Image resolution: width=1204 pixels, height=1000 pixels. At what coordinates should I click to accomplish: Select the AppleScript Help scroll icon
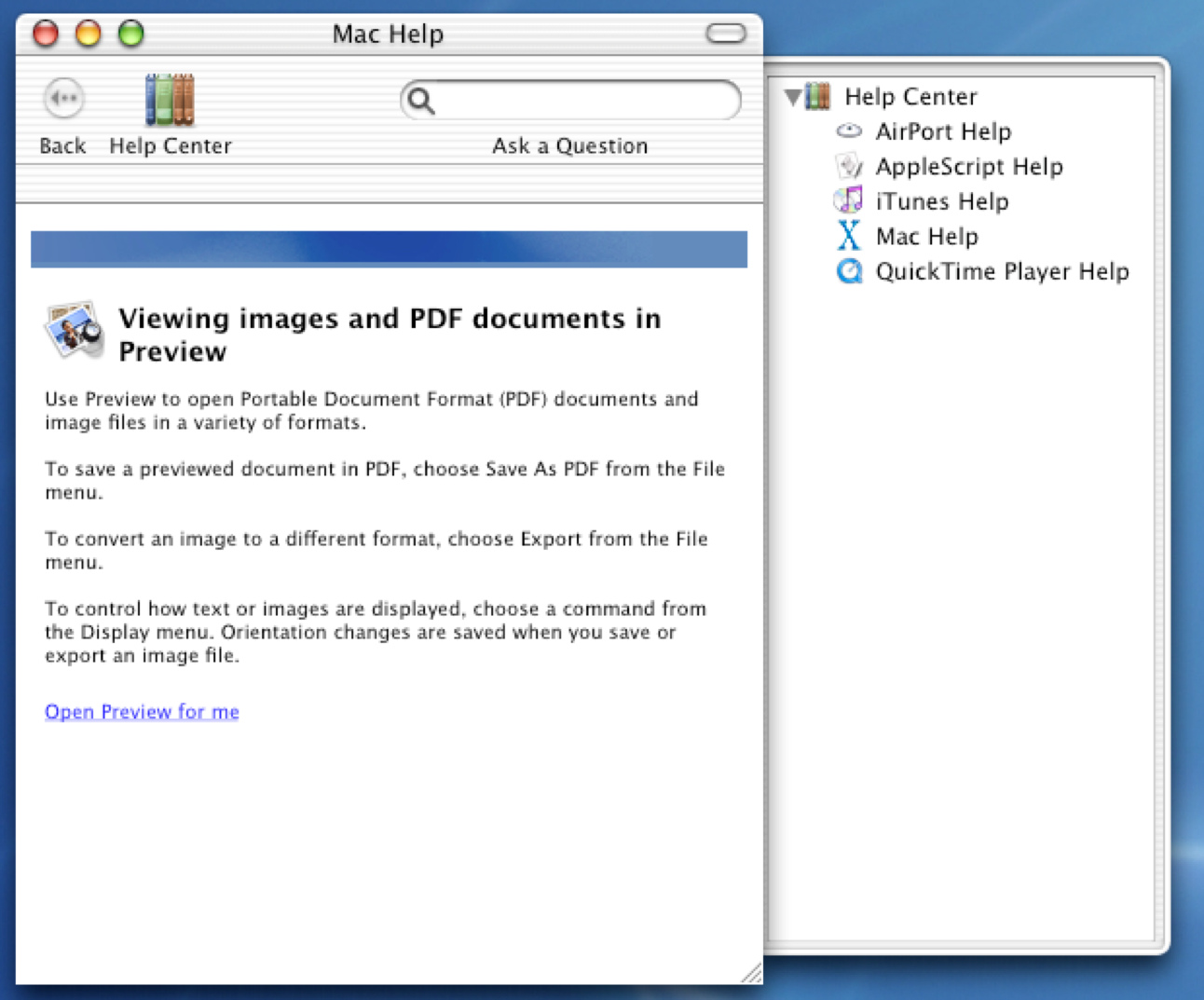tap(849, 167)
